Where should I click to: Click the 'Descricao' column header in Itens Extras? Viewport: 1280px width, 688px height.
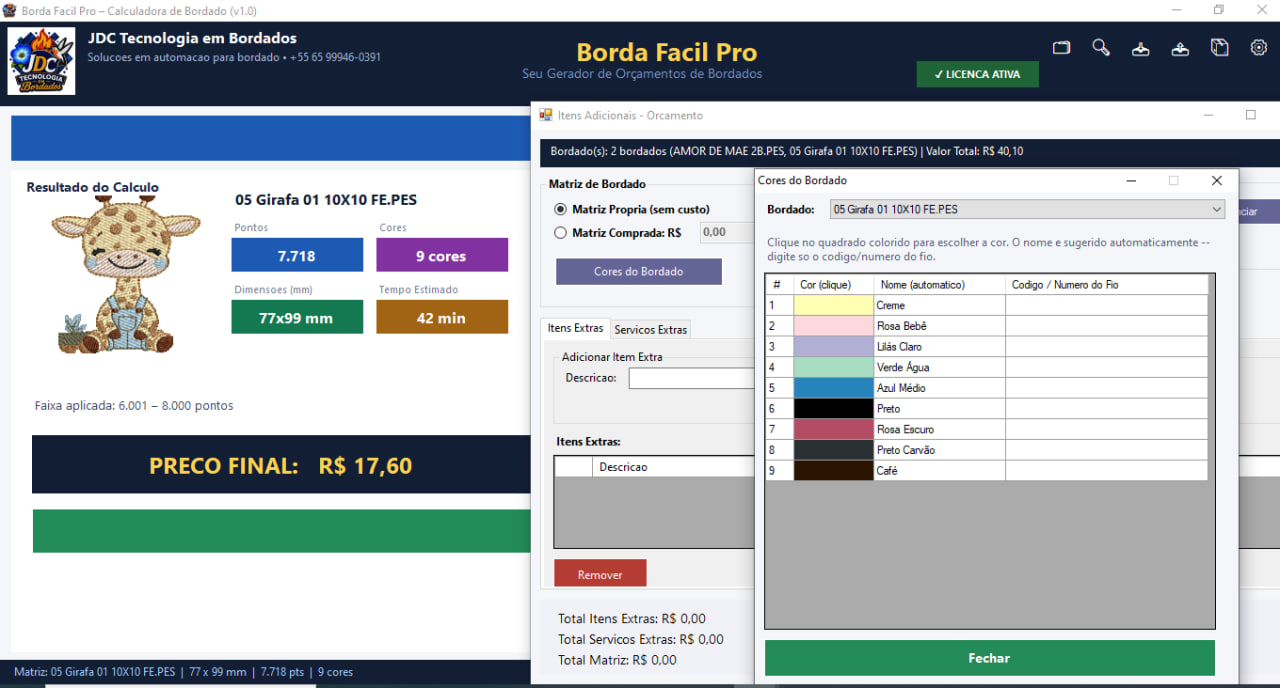click(x=673, y=467)
